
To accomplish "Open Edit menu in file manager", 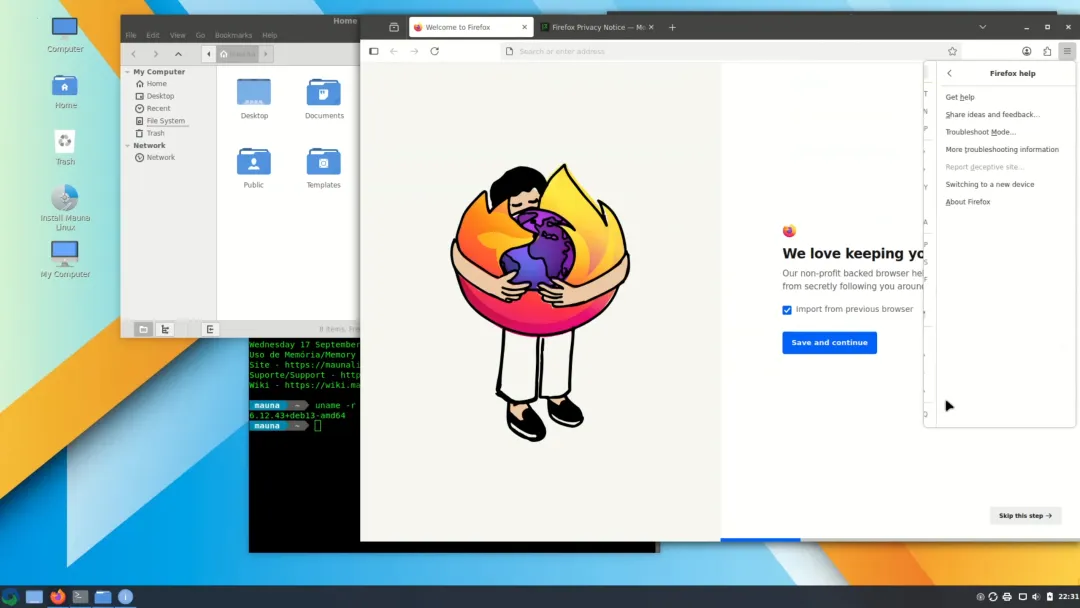I will pos(153,35).
